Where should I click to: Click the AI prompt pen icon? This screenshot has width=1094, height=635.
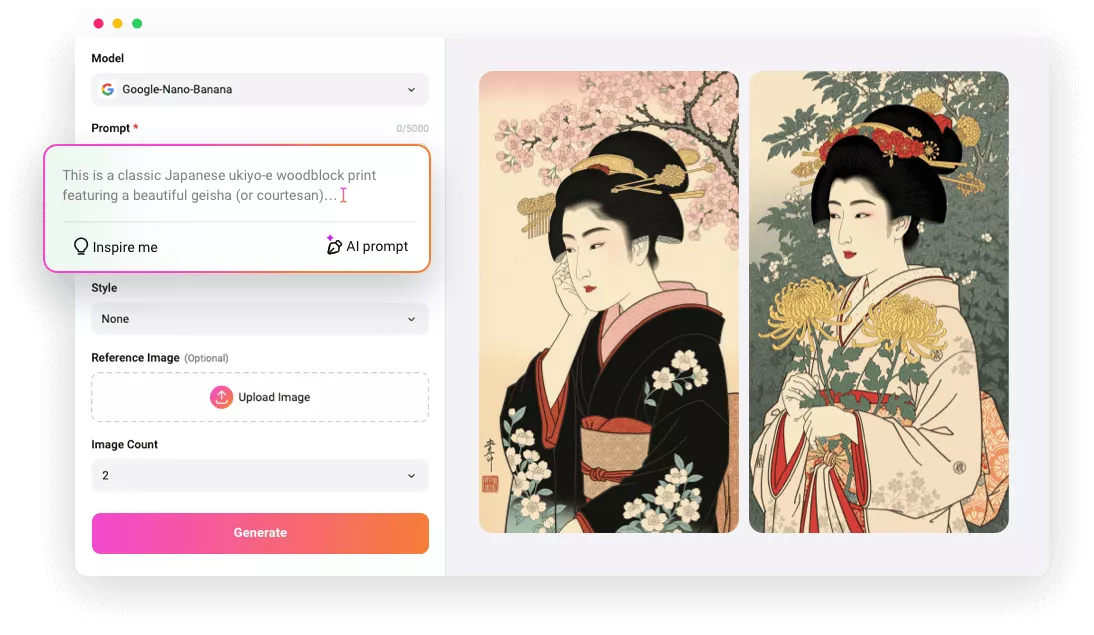pos(334,245)
